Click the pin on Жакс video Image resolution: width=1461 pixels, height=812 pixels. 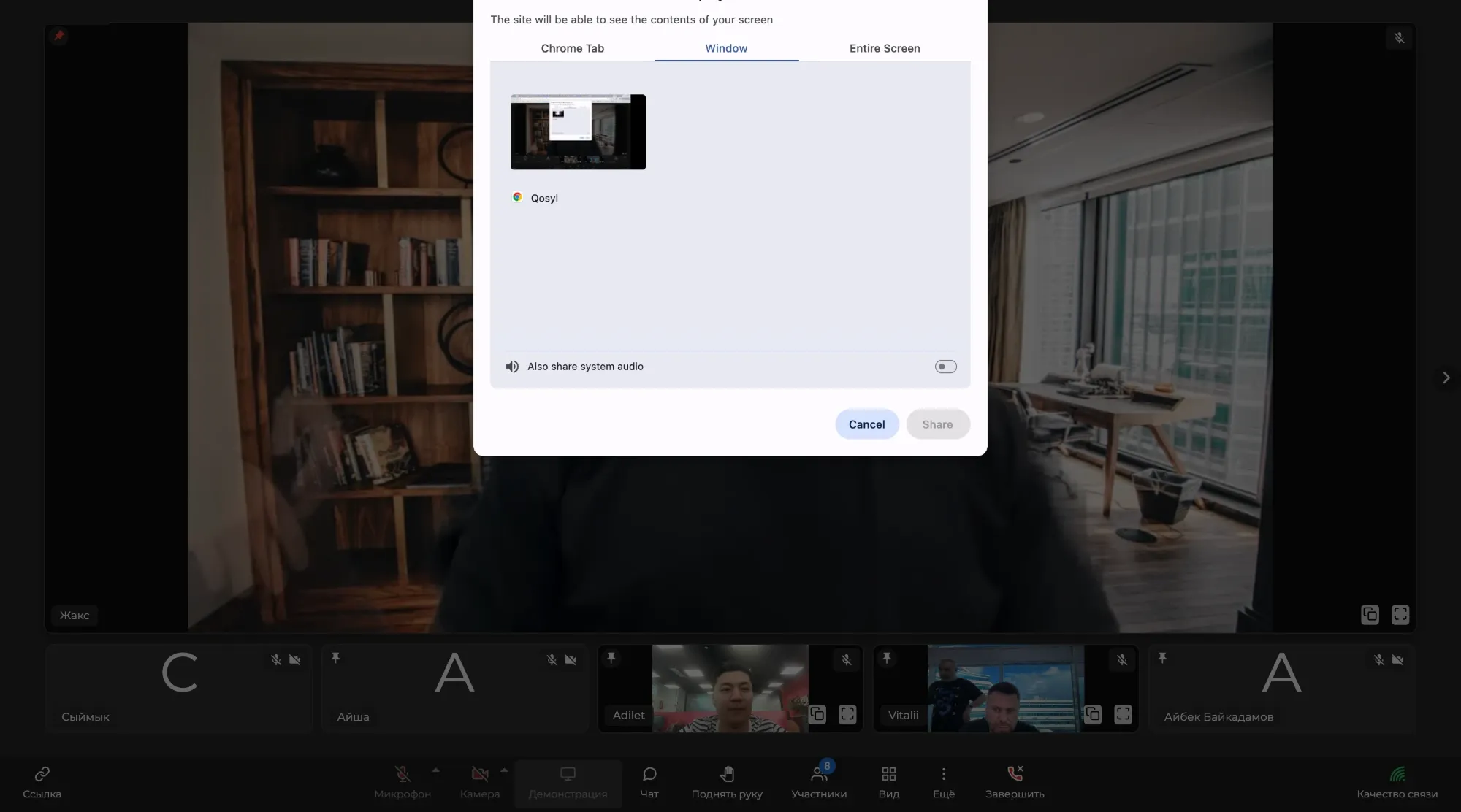pyautogui.click(x=59, y=36)
